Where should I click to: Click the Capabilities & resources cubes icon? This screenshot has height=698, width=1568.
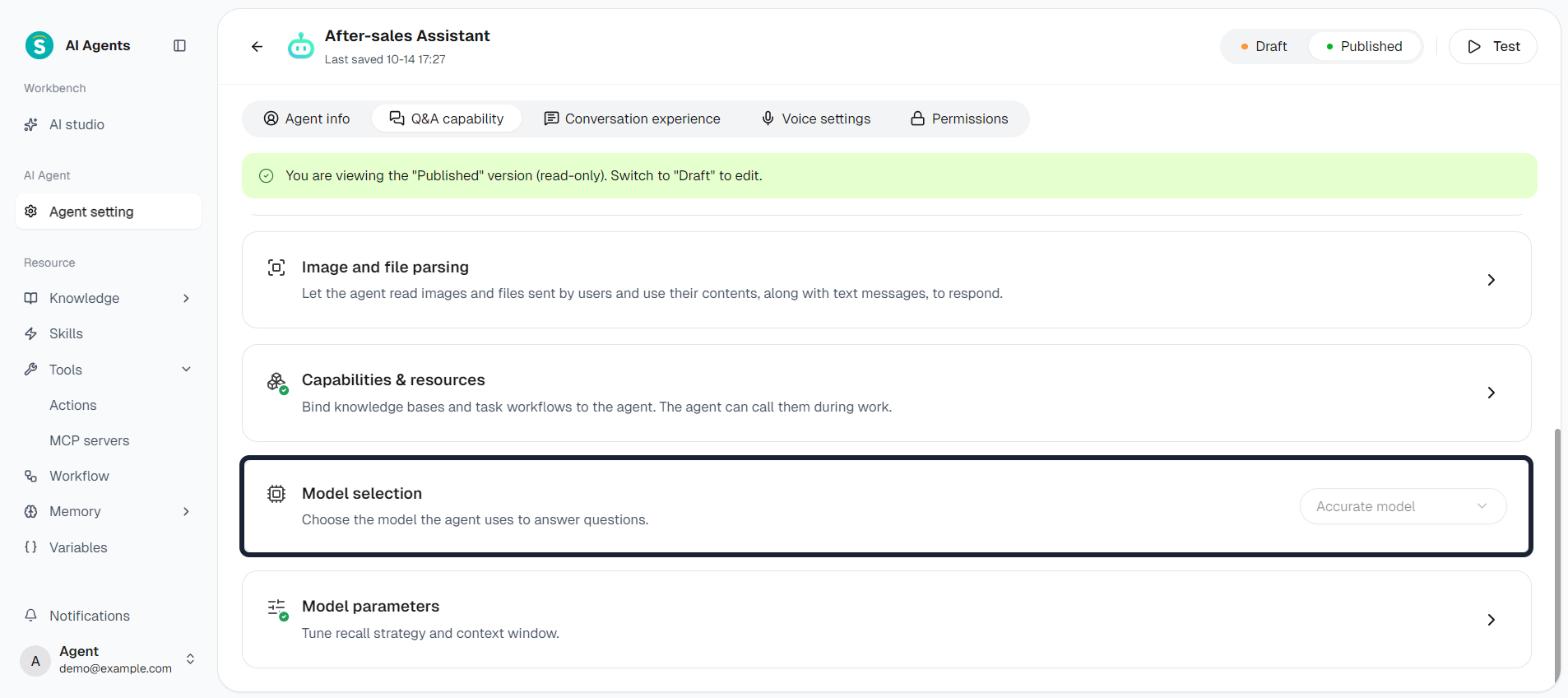[x=277, y=382]
